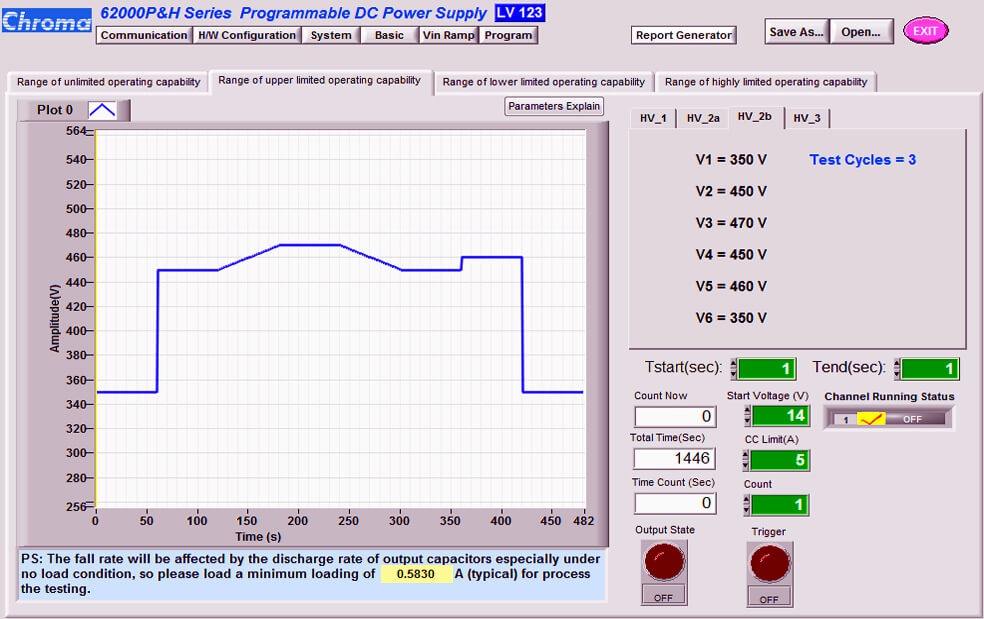The width and height of the screenshot is (984, 619).
Task: Adjust the Tend stepper arrows
Action: [897, 369]
